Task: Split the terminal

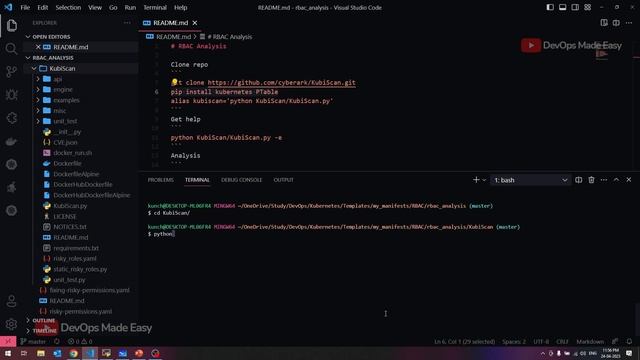Action: tap(578, 180)
